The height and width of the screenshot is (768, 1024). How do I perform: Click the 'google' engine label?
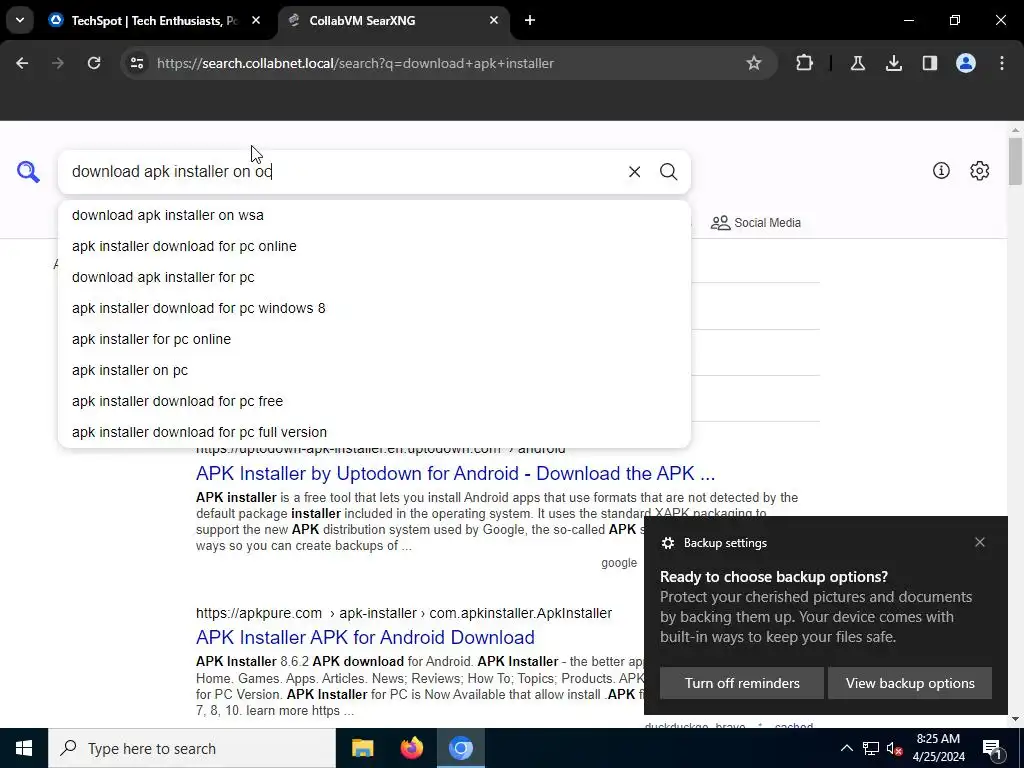[618, 563]
